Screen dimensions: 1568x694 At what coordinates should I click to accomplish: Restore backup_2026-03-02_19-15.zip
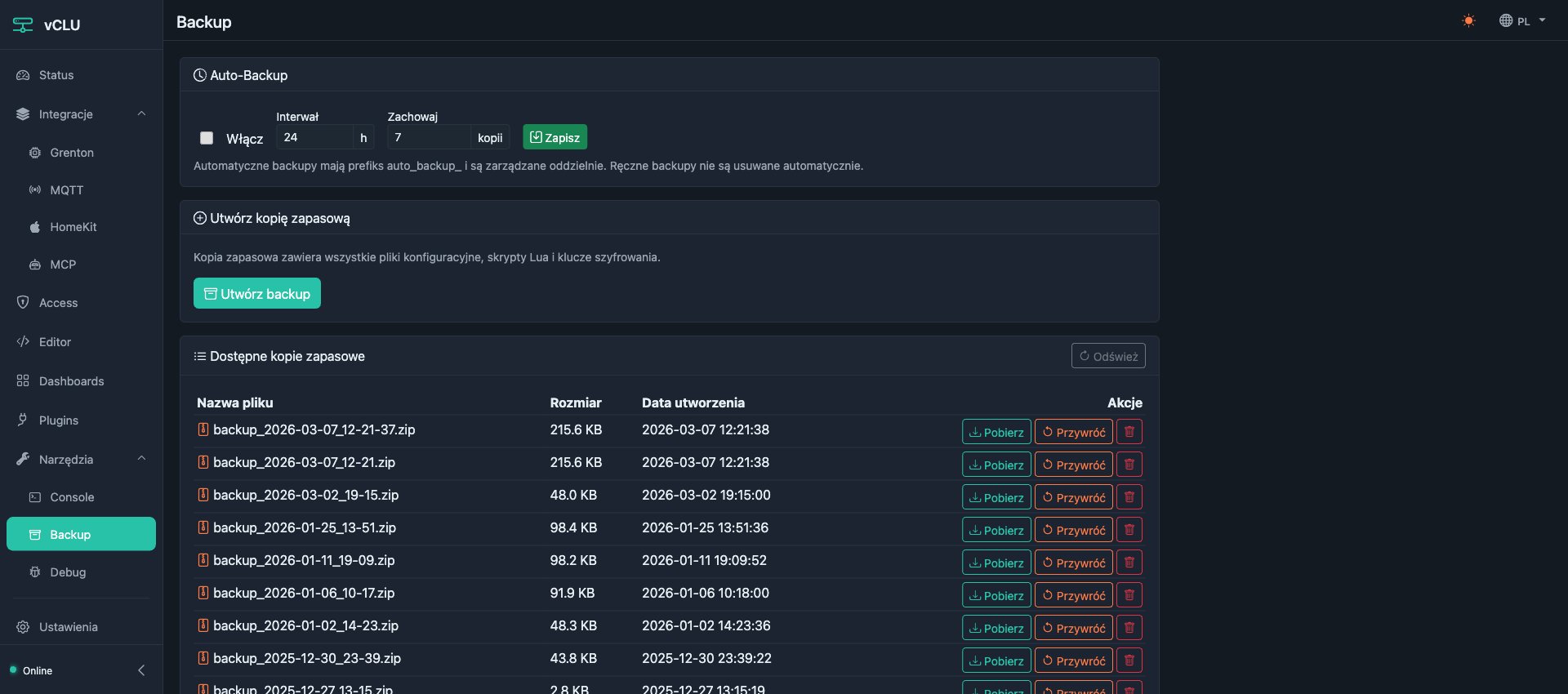pyautogui.click(x=1074, y=497)
